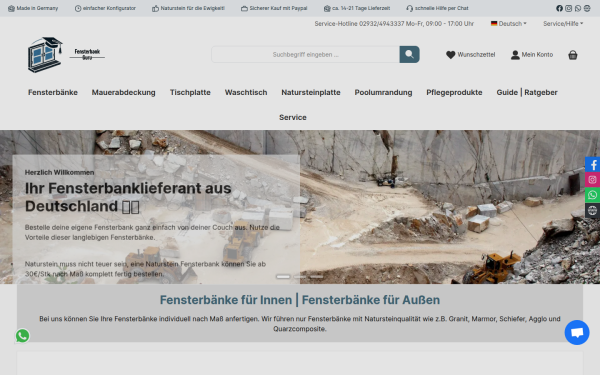Open the Mauerabdeckung menu
The image size is (600, 375).
124,92
